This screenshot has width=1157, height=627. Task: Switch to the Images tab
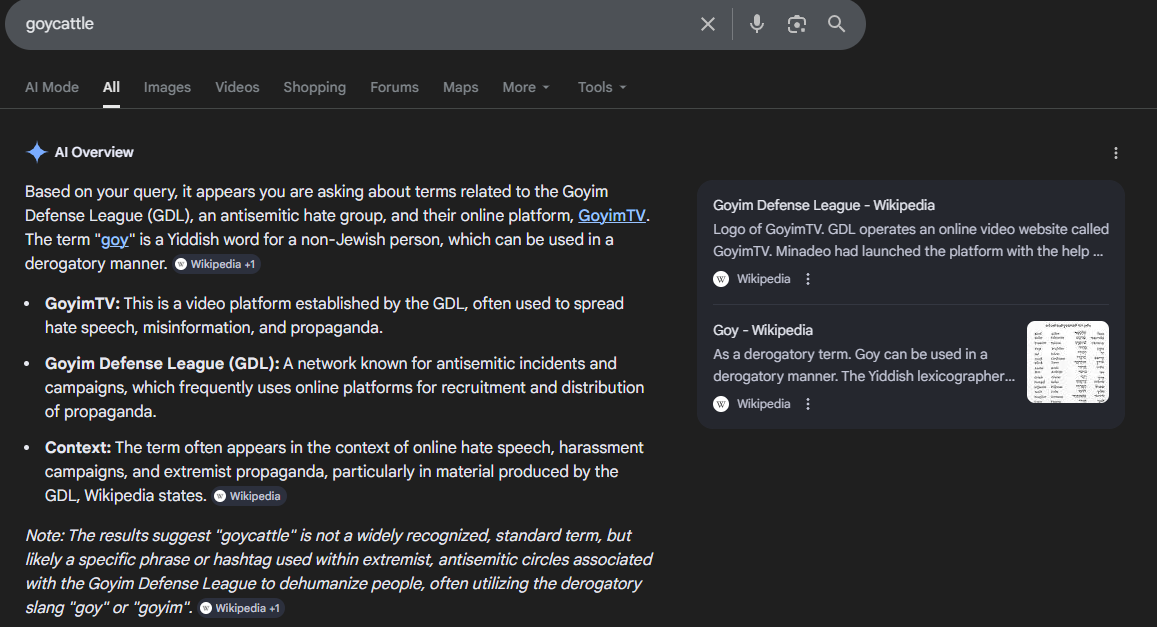tap(167, 87)
